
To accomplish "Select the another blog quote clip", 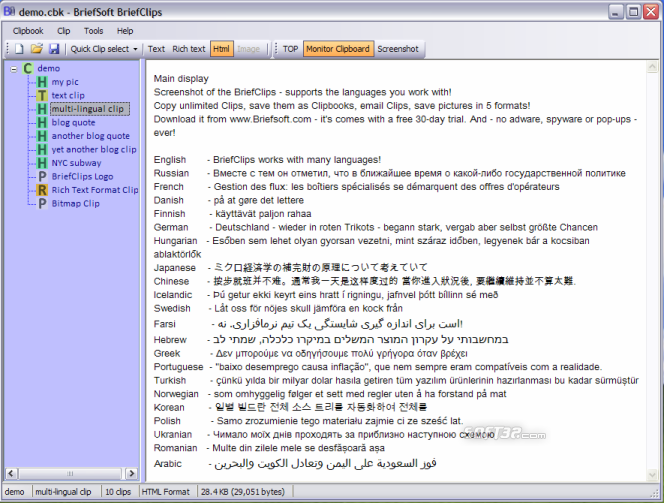I will (91, 136).
